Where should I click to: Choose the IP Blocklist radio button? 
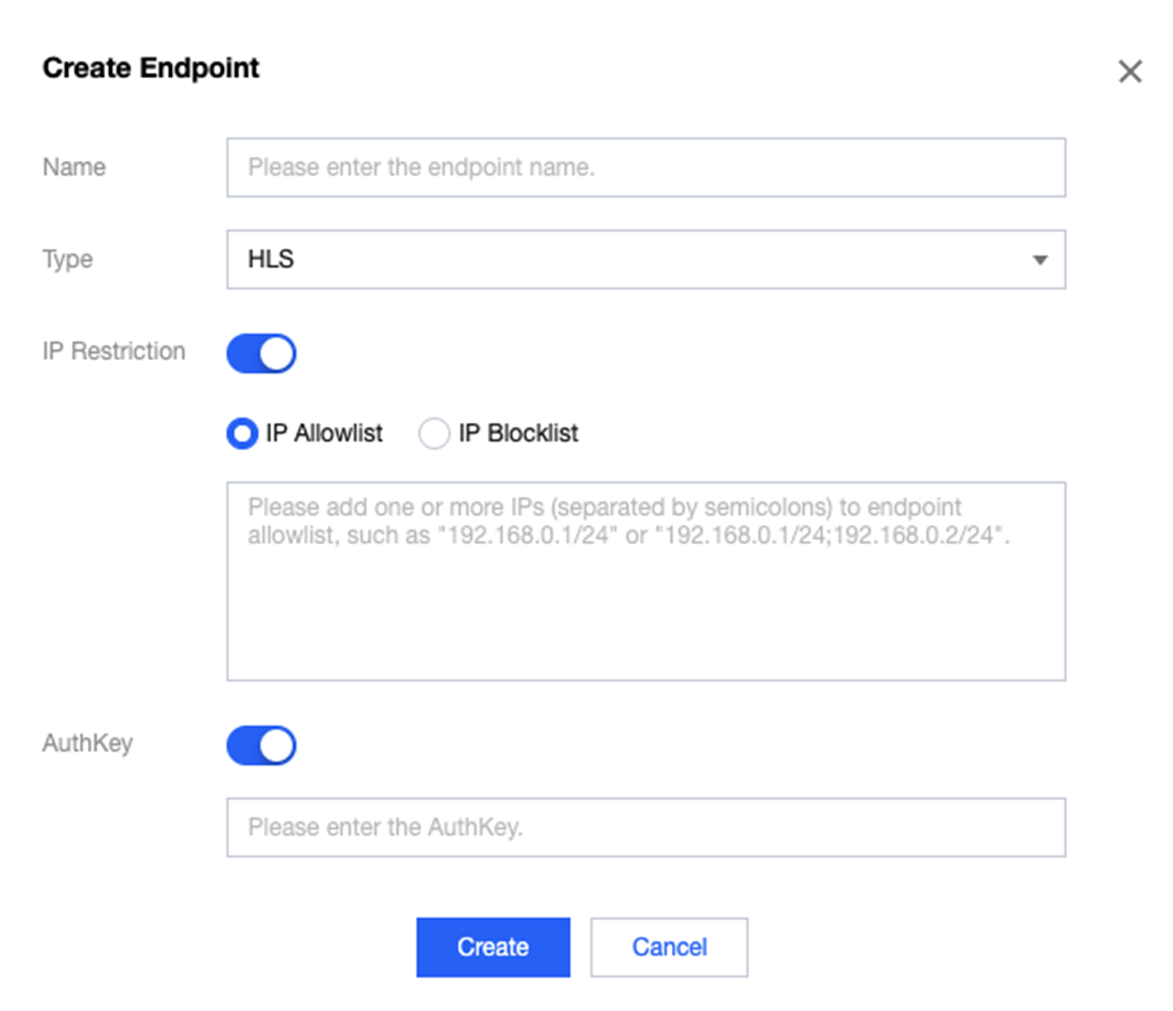coord(434,435)
